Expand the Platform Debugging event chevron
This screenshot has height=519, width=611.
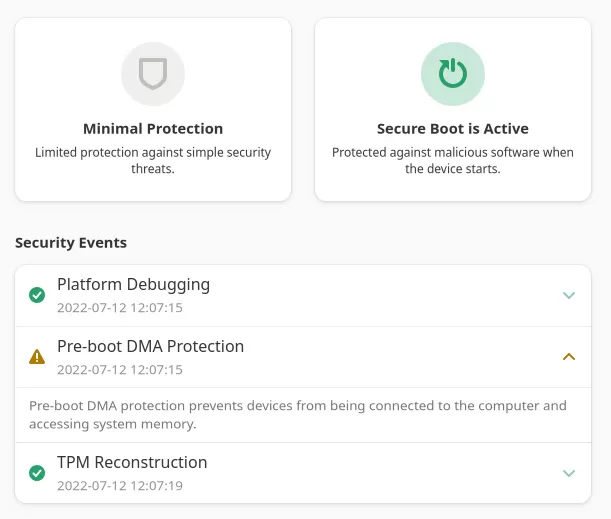click(x=569, y=295)
